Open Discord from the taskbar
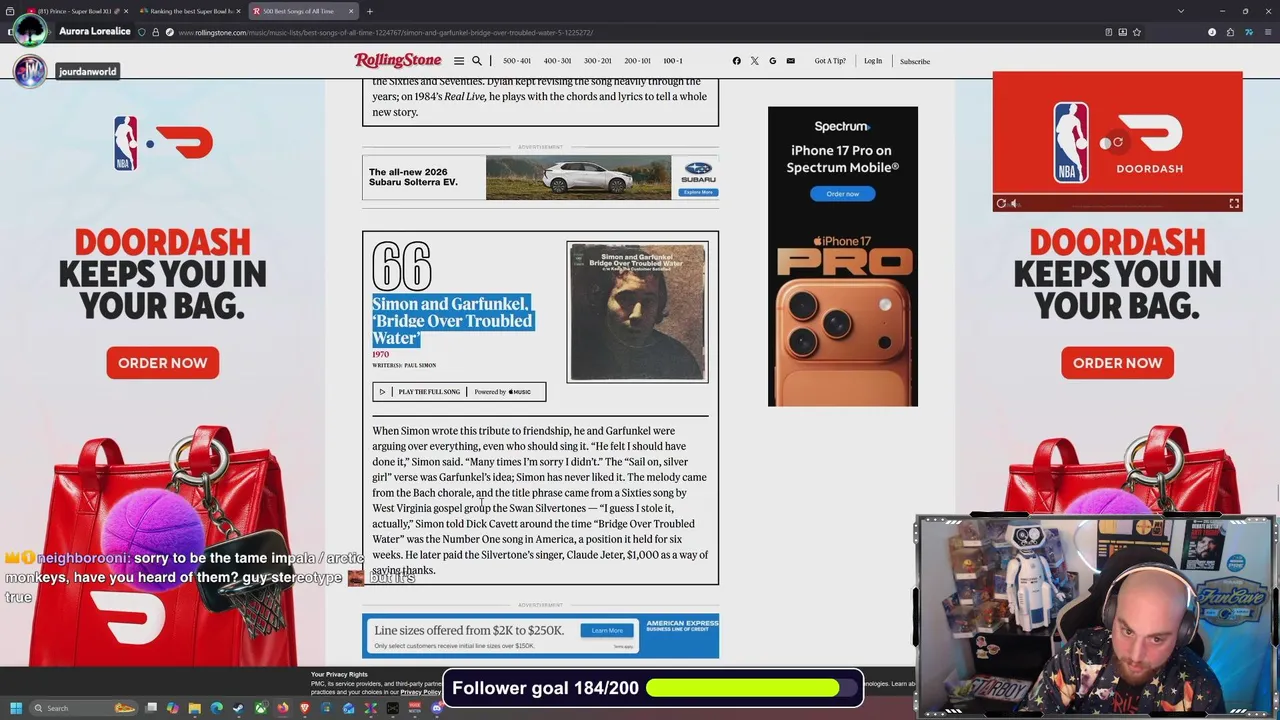The image size is (1280, 720). (437, 708)
